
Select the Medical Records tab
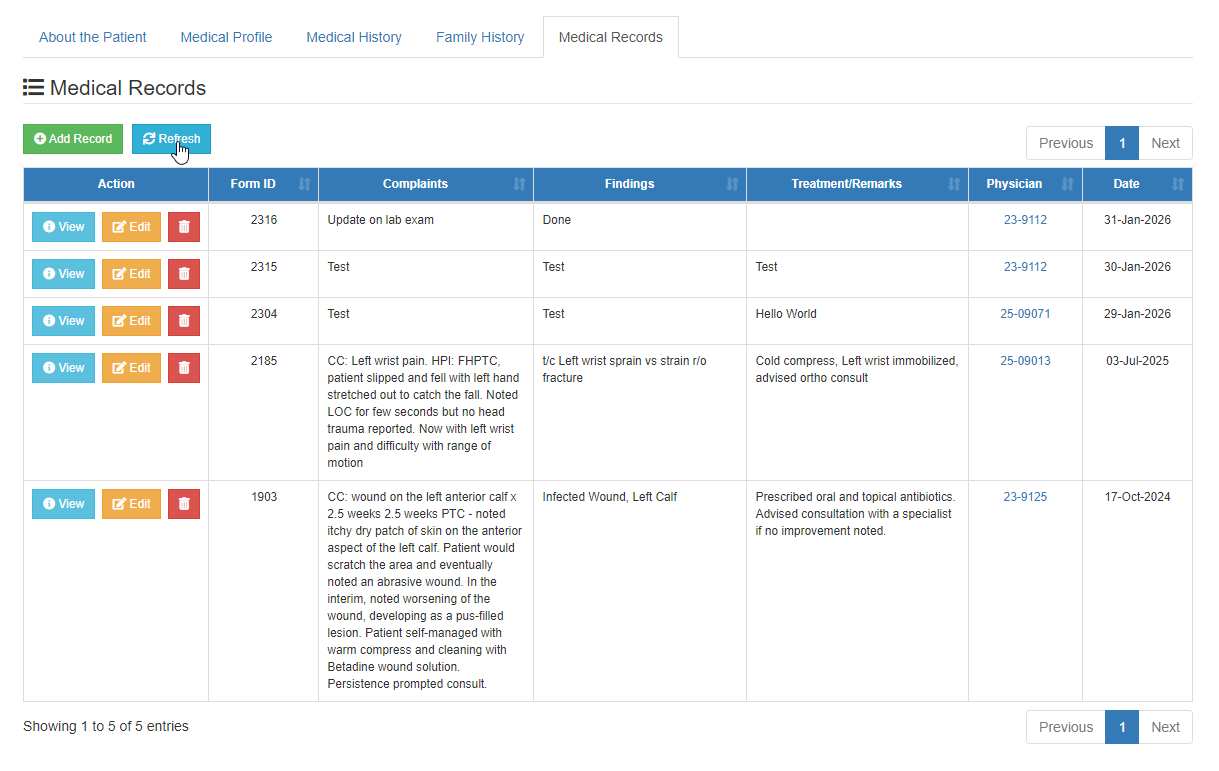click(611, 37)
